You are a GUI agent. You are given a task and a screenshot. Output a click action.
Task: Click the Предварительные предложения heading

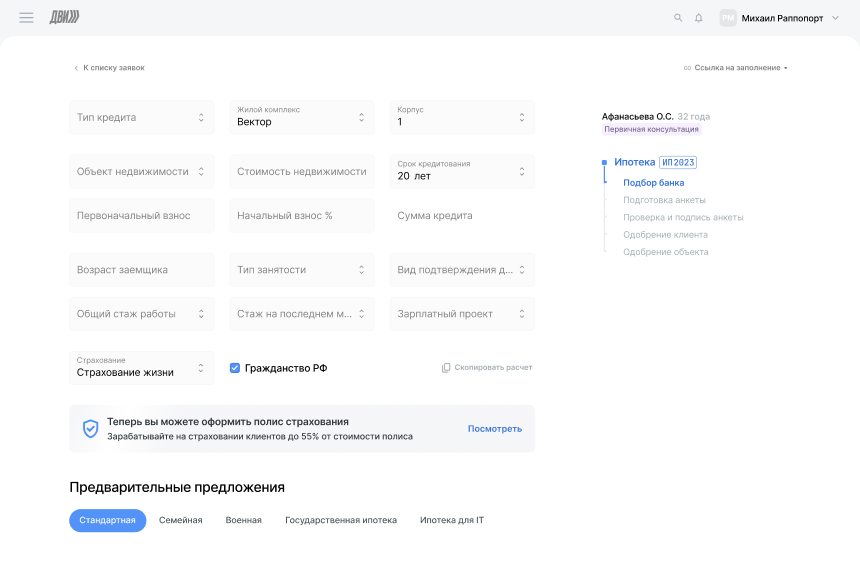[177, 487]
